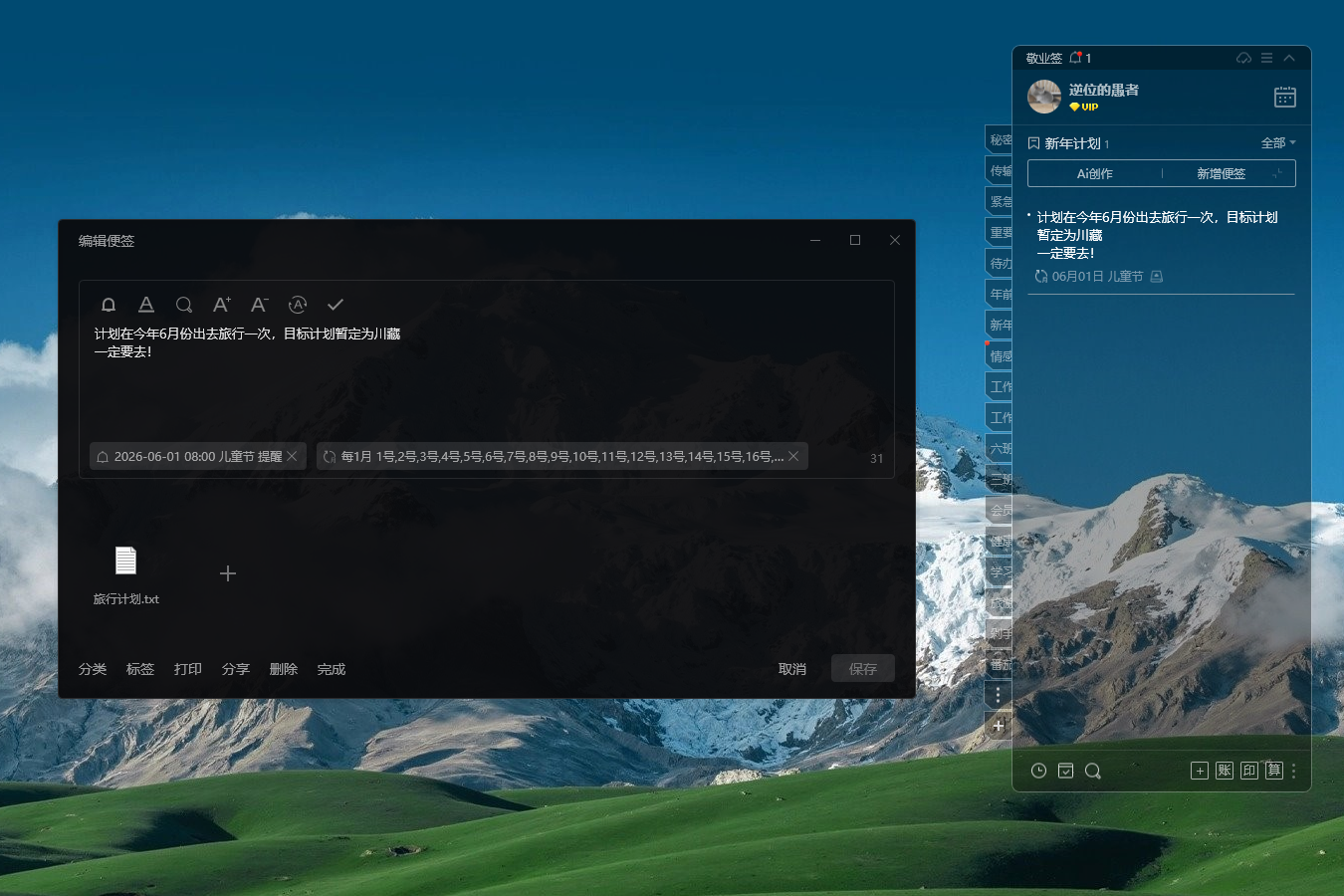Click the reminder bell icon in editor toolbar
The height and width of the screenshot is (896, 1344).
tap(109, 305)
